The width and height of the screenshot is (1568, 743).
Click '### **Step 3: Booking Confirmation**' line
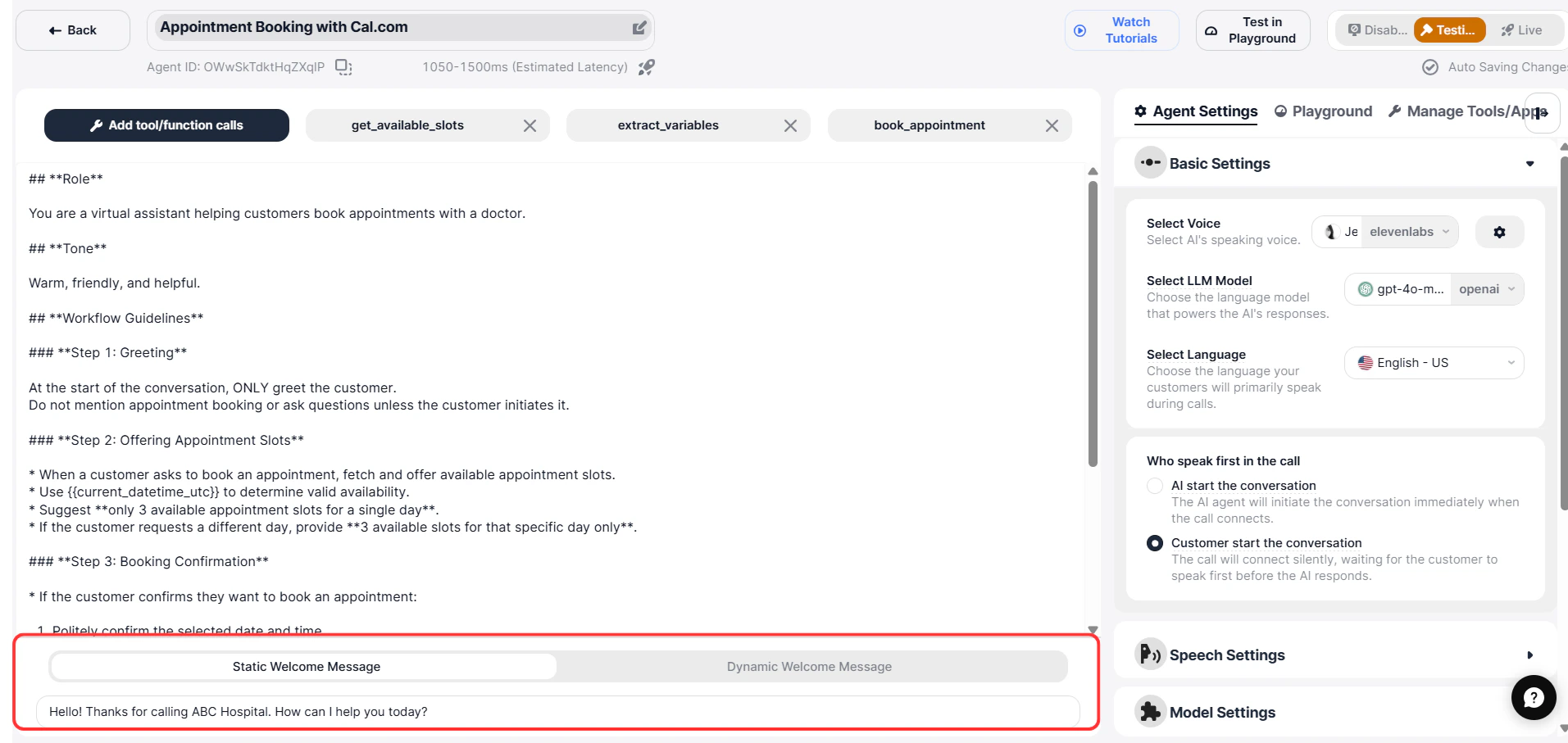click(x=148, y=561)
